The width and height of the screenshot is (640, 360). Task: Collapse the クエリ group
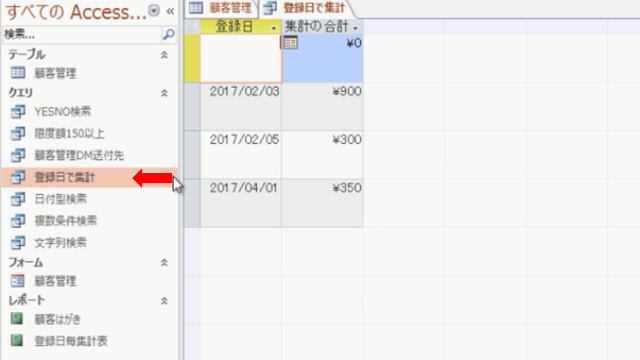click(x=164, y=93)
